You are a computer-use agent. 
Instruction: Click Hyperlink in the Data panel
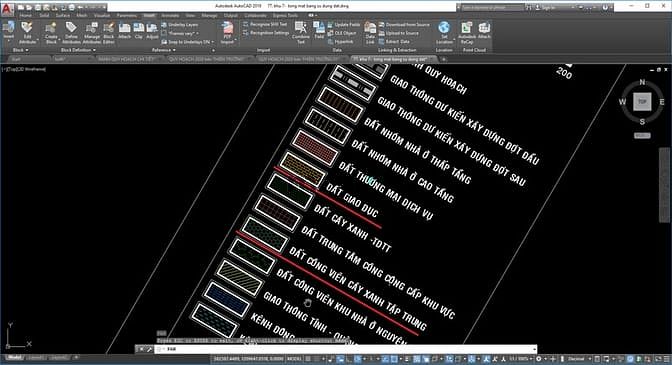pyautogui.click(x=341, y=42)
